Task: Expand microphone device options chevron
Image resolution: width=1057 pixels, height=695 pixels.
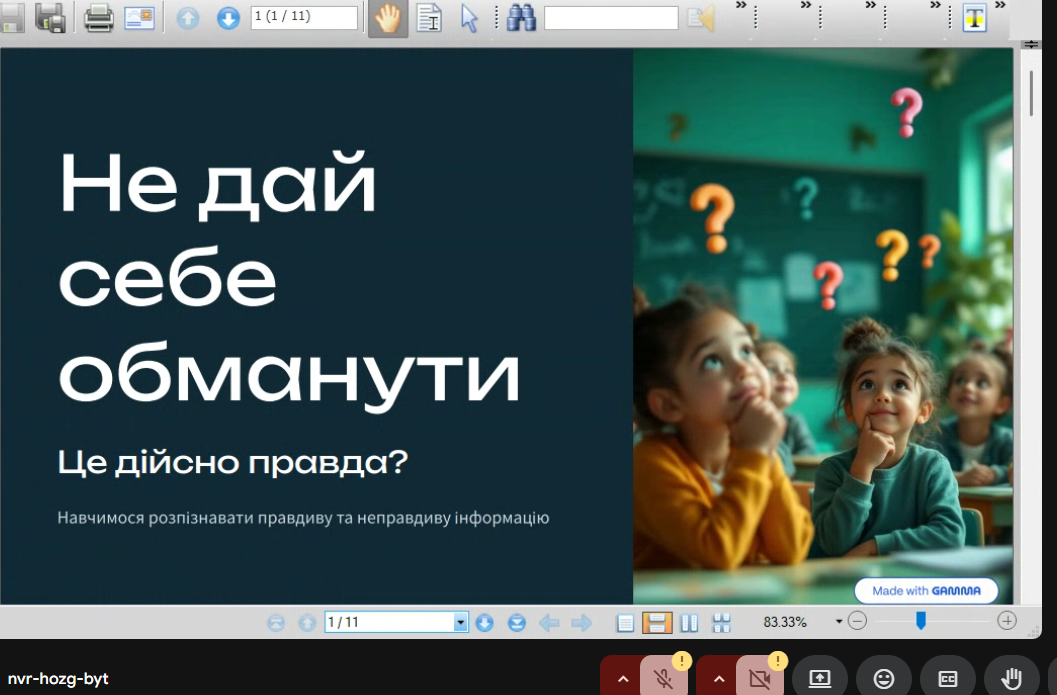Action: click(622, 676)
